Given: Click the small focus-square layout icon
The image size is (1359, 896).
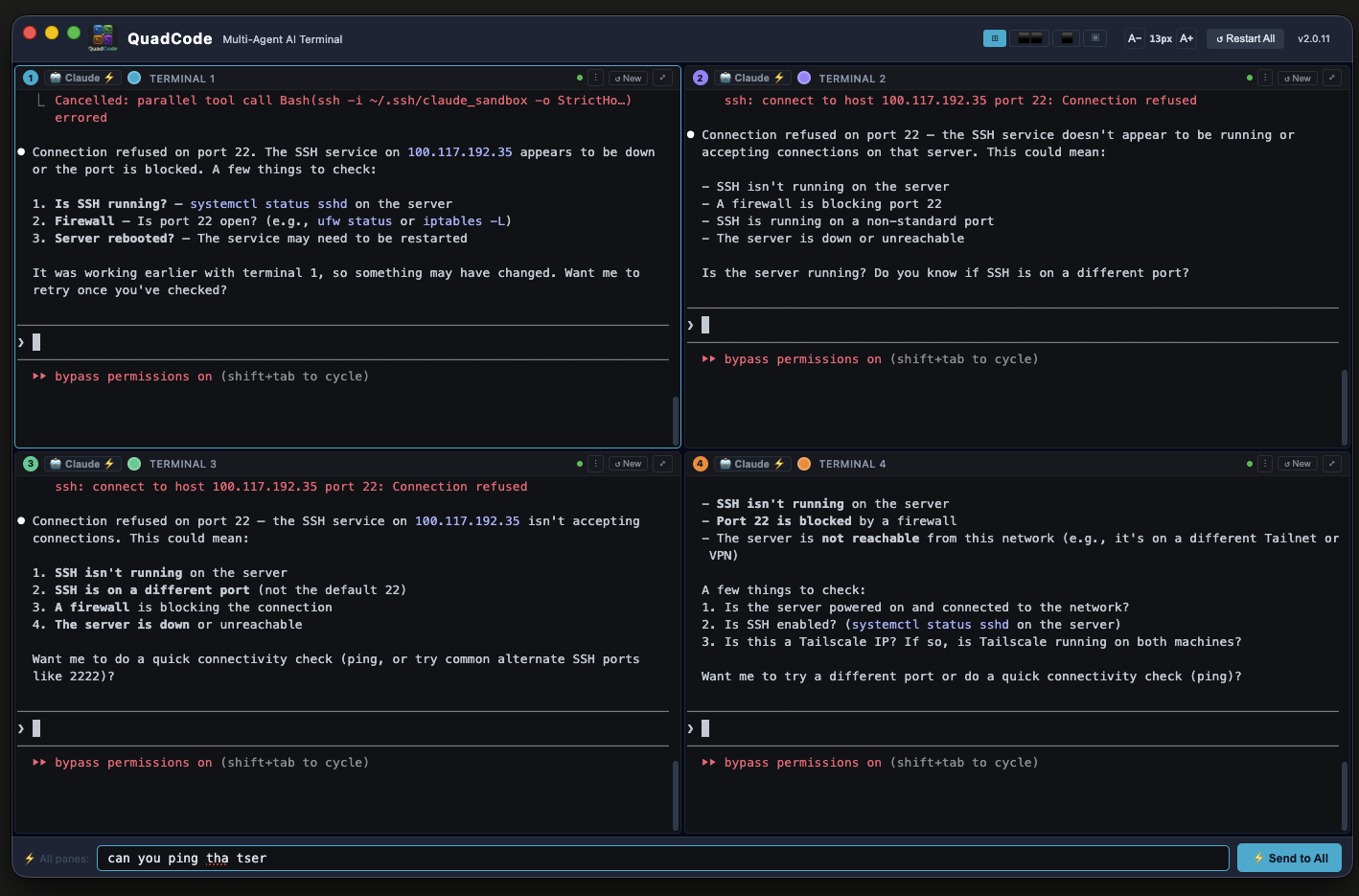Looking at the screenshot, I should click(1095, 38).
